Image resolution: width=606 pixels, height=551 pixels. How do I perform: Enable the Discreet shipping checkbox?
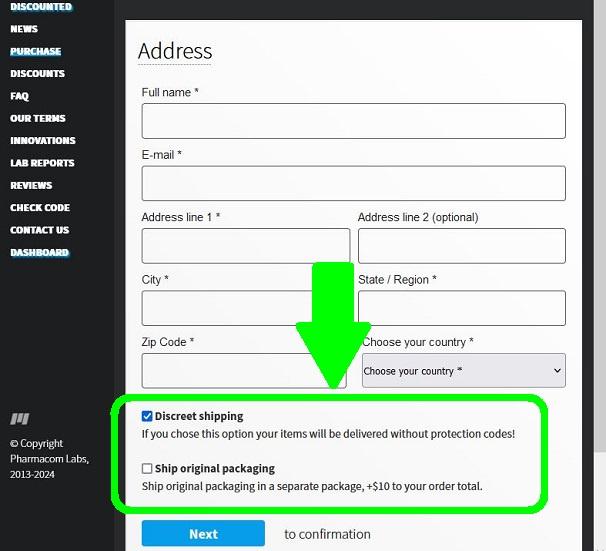click(148, 416)
